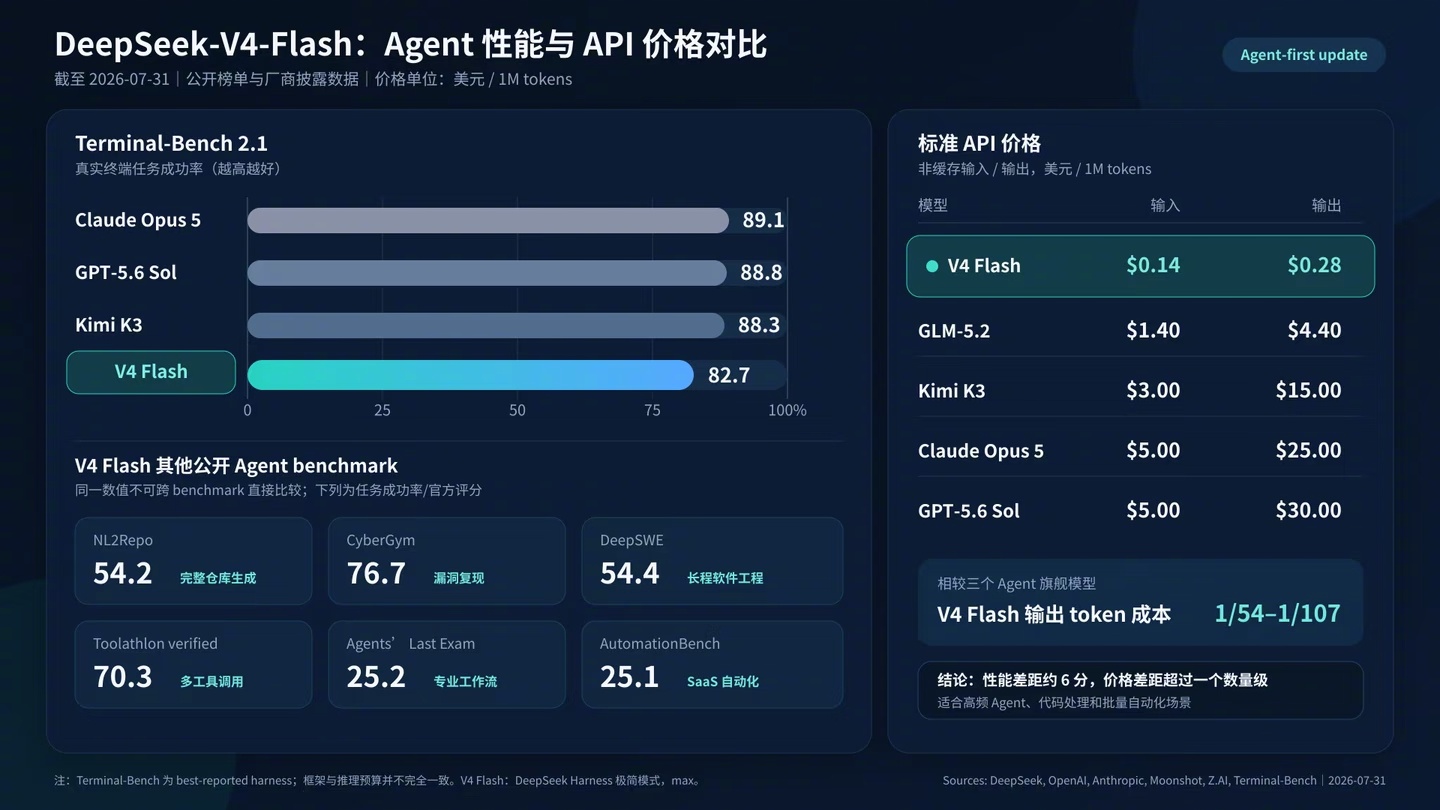Click the SaaS 自动化 tag
1440x810 pixels.
[x=723, y=682]
